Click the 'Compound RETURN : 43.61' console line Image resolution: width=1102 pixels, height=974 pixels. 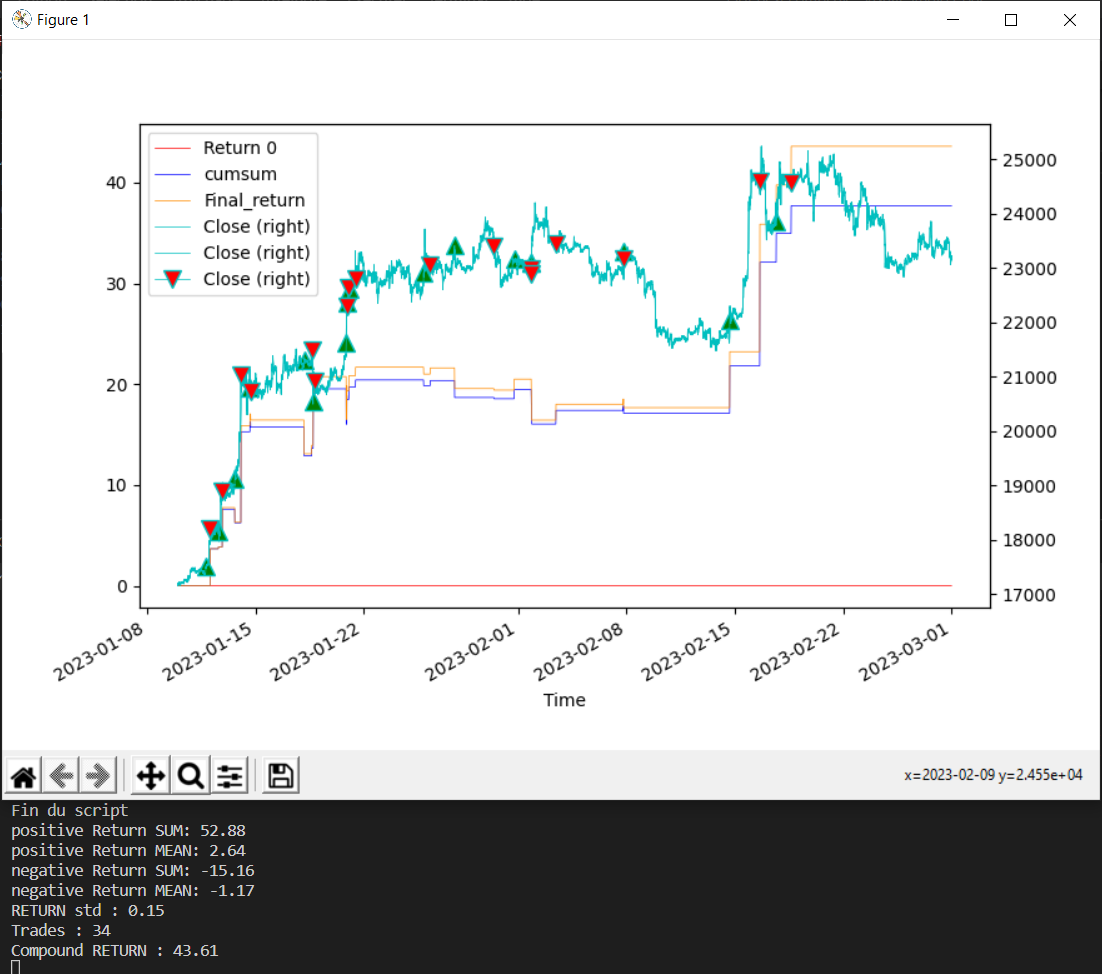pos(113,950)
